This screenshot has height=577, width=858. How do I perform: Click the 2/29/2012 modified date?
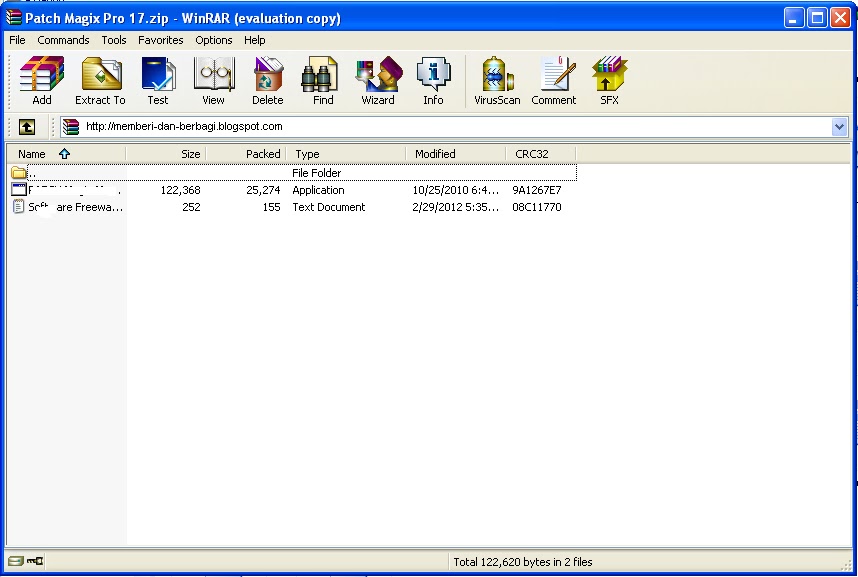[455, 207]
